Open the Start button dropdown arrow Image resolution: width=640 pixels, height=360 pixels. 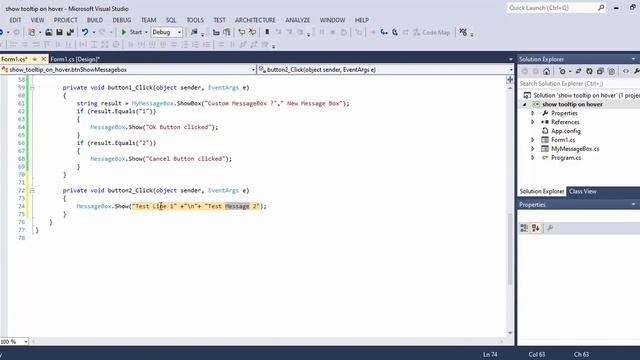click(x=146, y=32)
